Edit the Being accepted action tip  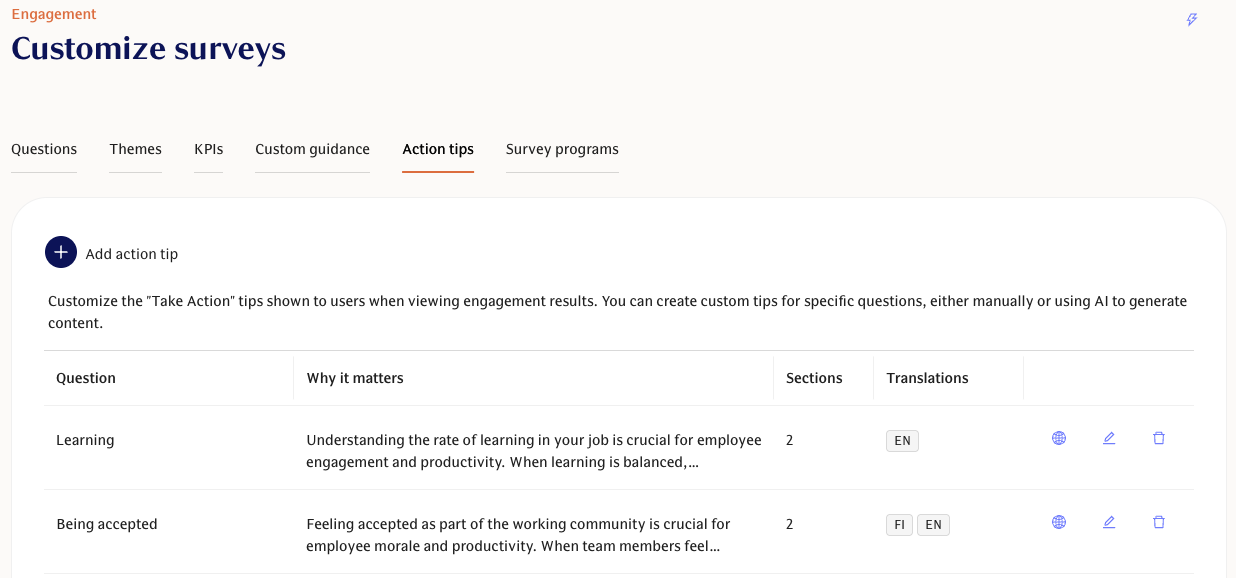[1109, 522]
